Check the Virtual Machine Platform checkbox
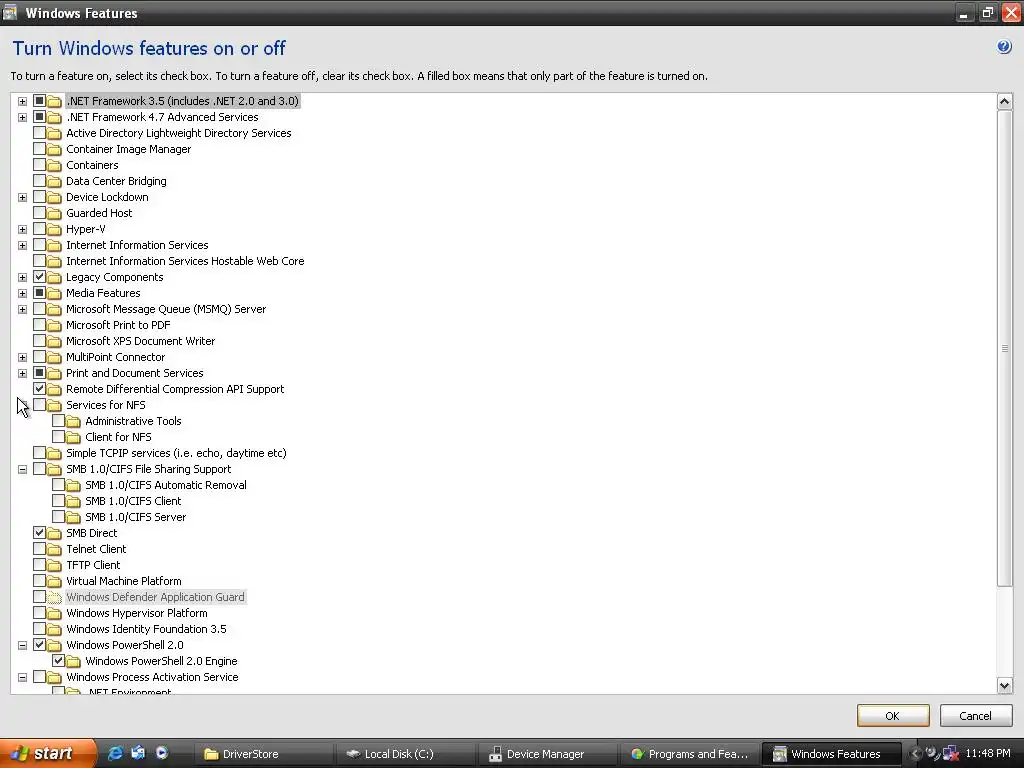This screenshot has height=768, width=1024. [39, 581]
